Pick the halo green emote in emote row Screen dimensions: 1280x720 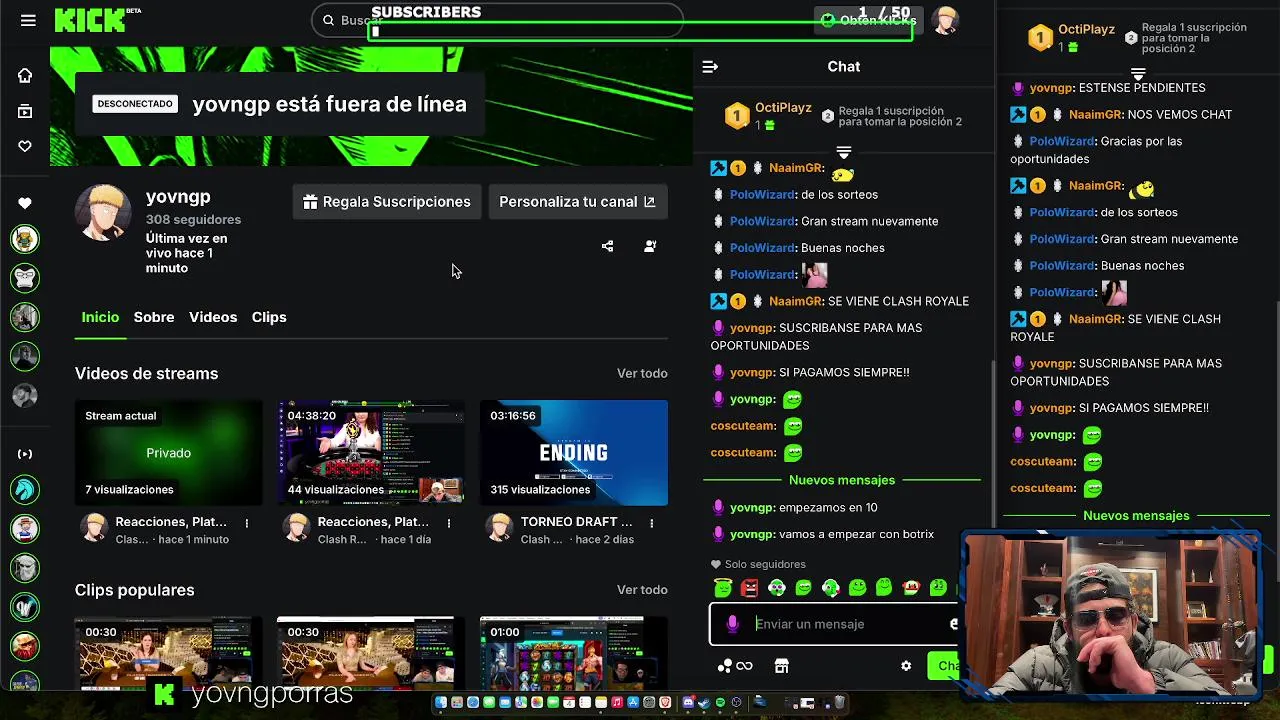(x=723, y=588)
